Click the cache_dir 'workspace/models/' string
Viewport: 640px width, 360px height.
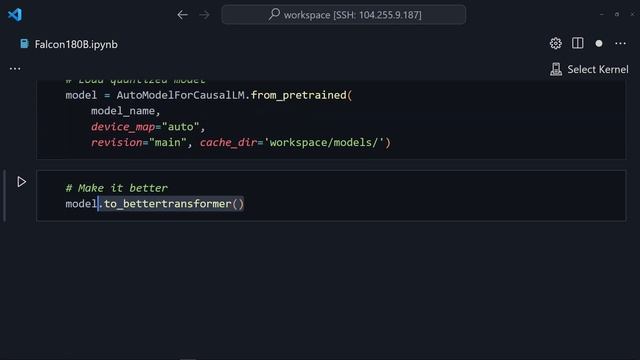click(x=324, y=142)
